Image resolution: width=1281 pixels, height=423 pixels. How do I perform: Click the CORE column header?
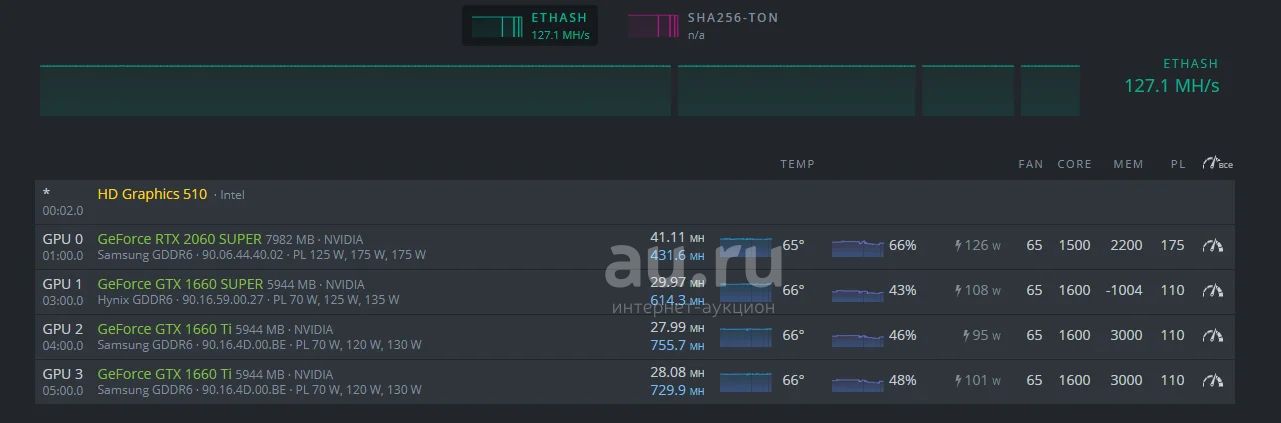(x=1074, y=164)
